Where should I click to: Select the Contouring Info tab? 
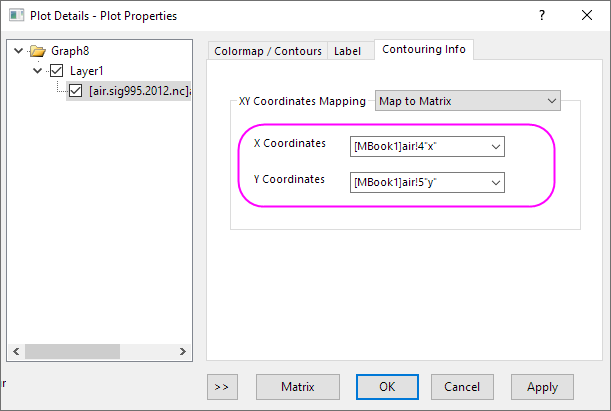click(424, 49)
